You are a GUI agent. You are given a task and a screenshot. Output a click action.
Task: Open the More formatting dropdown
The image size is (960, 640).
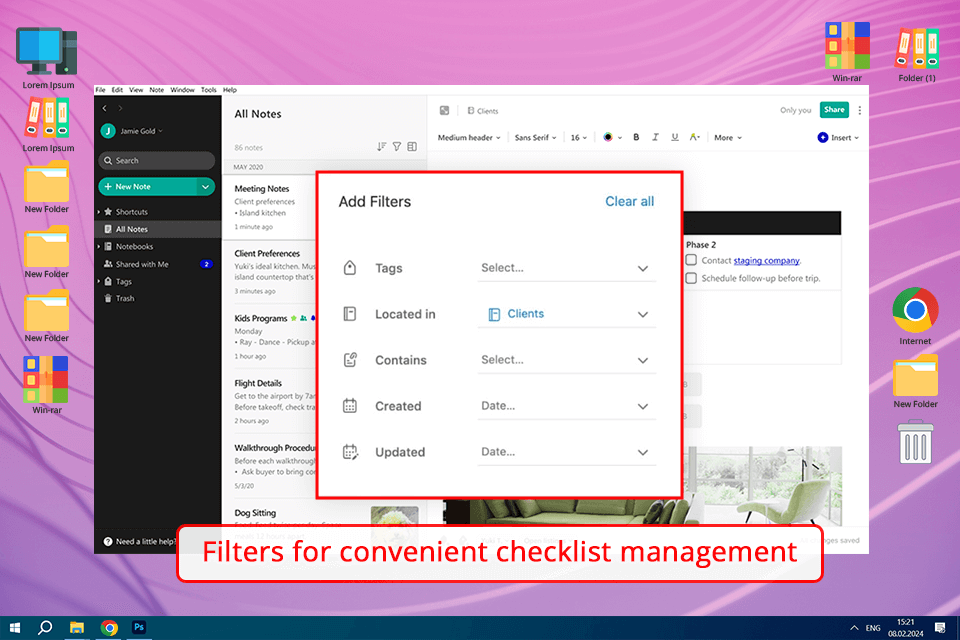pos(727,137)
